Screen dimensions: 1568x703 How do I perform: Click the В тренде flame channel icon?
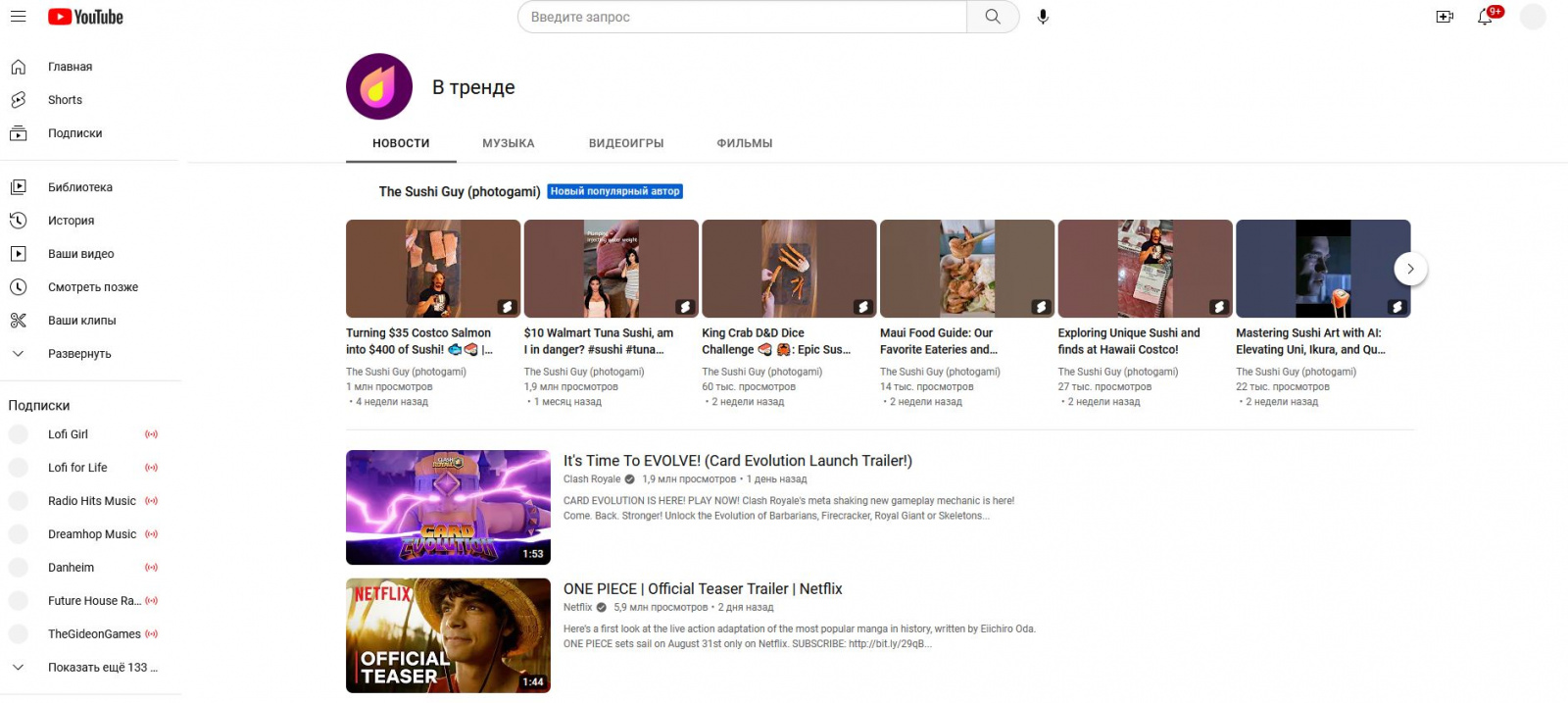(x=379, y=86)
